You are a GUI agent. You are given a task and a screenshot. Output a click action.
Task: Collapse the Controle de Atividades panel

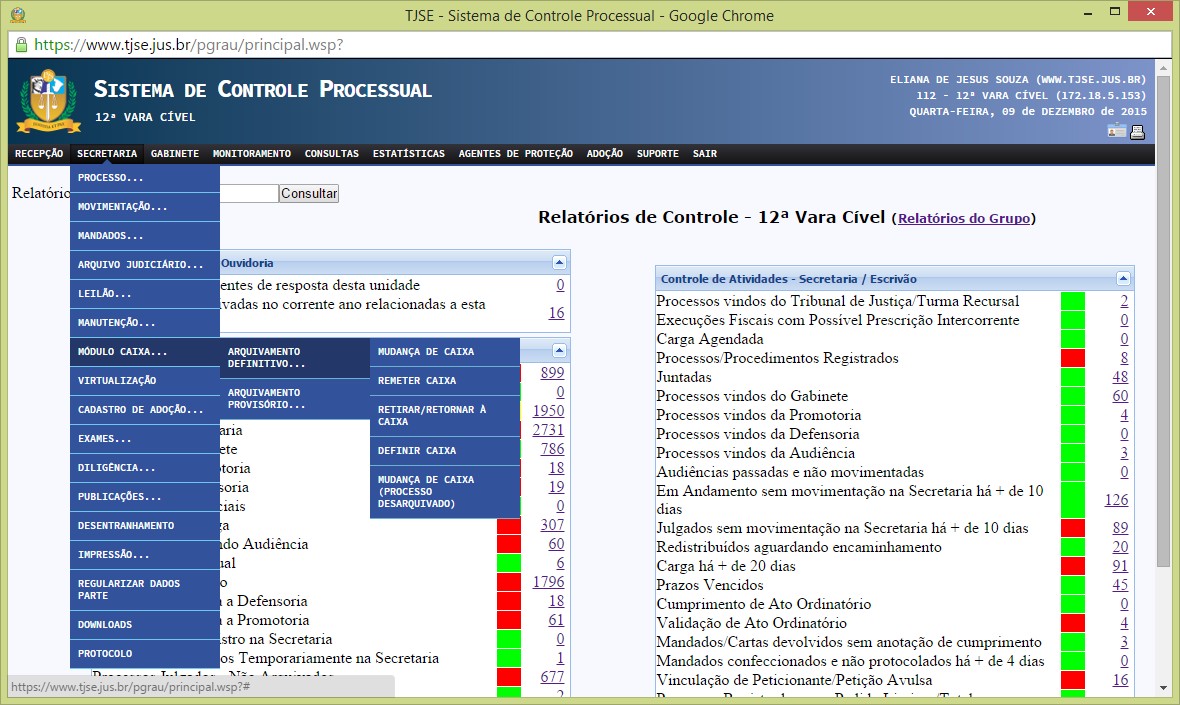1123,279
